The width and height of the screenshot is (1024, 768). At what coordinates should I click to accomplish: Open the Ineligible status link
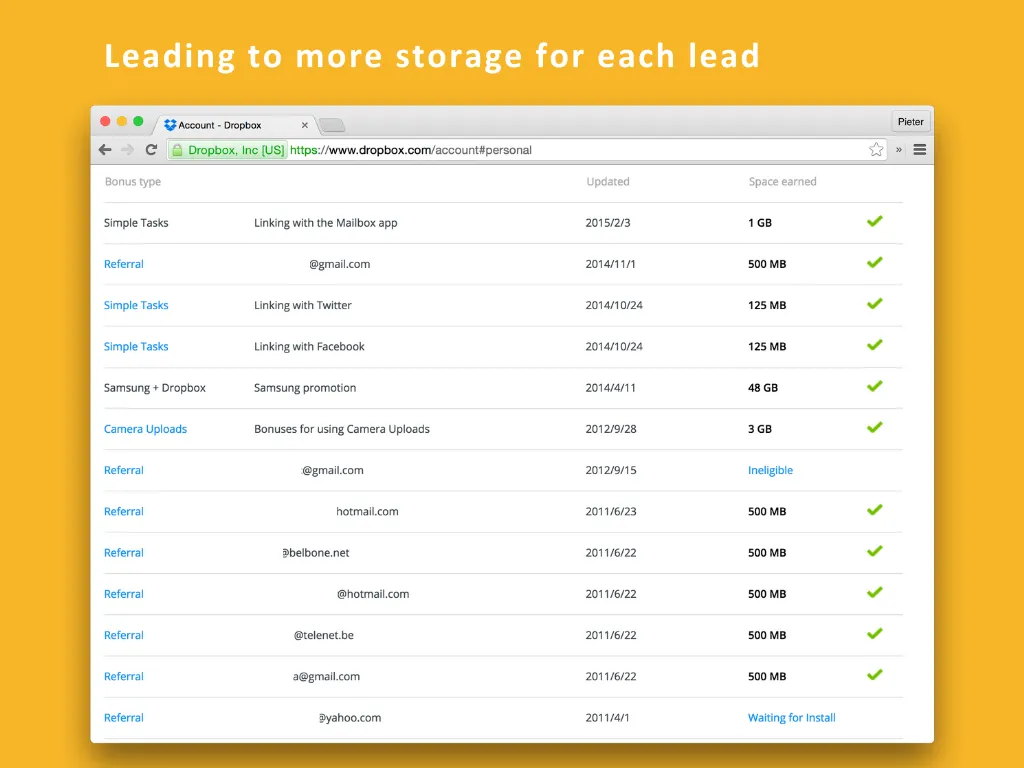tap(770, 470)
